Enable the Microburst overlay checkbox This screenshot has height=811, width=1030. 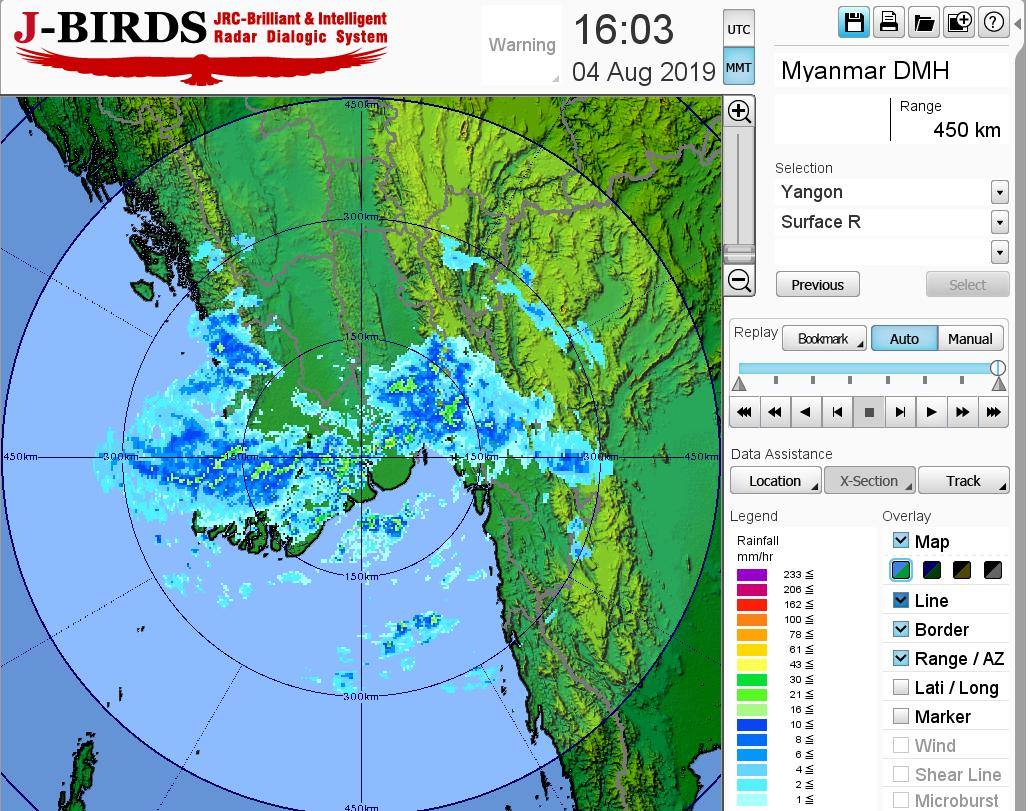pos(901,800)
